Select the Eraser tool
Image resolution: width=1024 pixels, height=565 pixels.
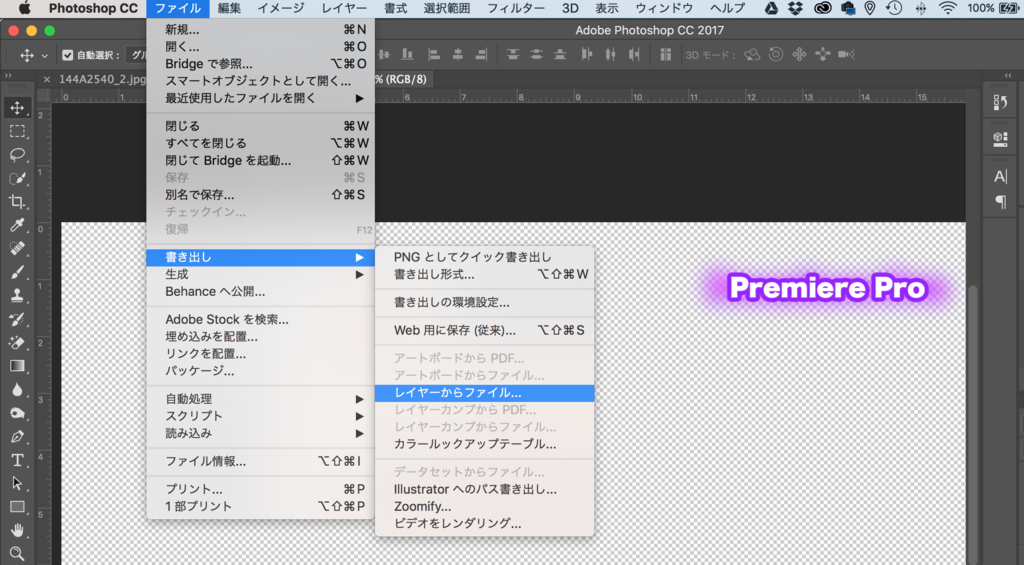point(18,343)
